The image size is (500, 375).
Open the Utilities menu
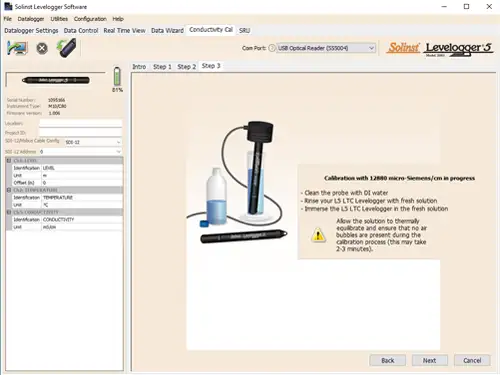click(59, 19)
